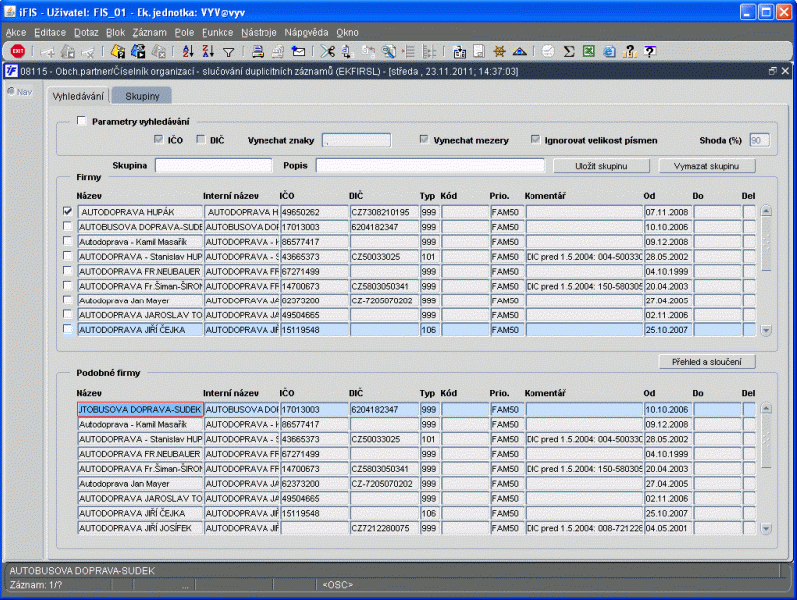Click IČO 49650262 cell in Firmy
This screenshot has width=797, height=600.
tap(314, 212)
